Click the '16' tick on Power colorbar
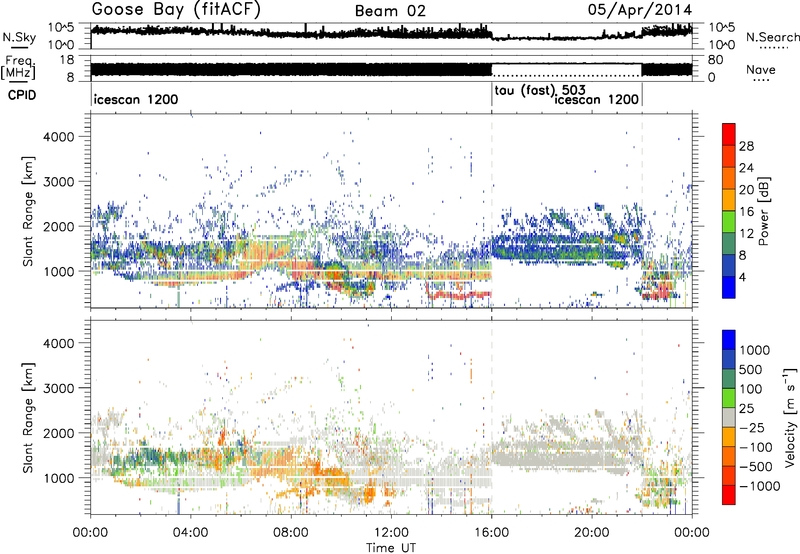Viewport: 800px width, 554px height. 746,212
